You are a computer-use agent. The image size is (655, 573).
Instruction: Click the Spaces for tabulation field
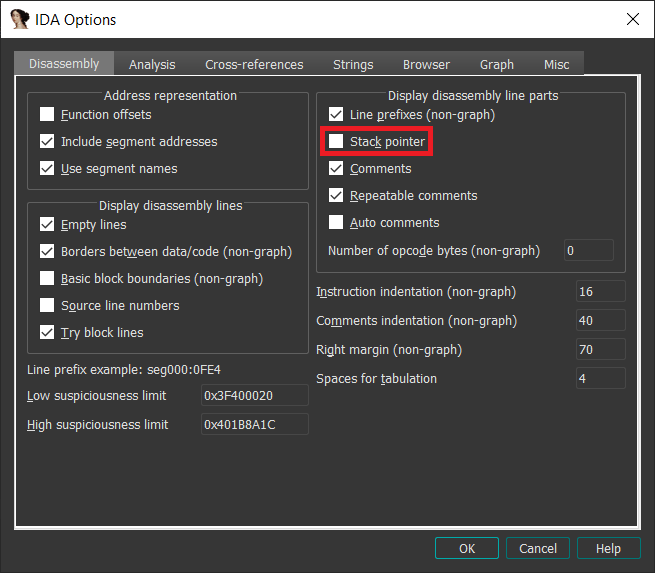coord(601,378)
